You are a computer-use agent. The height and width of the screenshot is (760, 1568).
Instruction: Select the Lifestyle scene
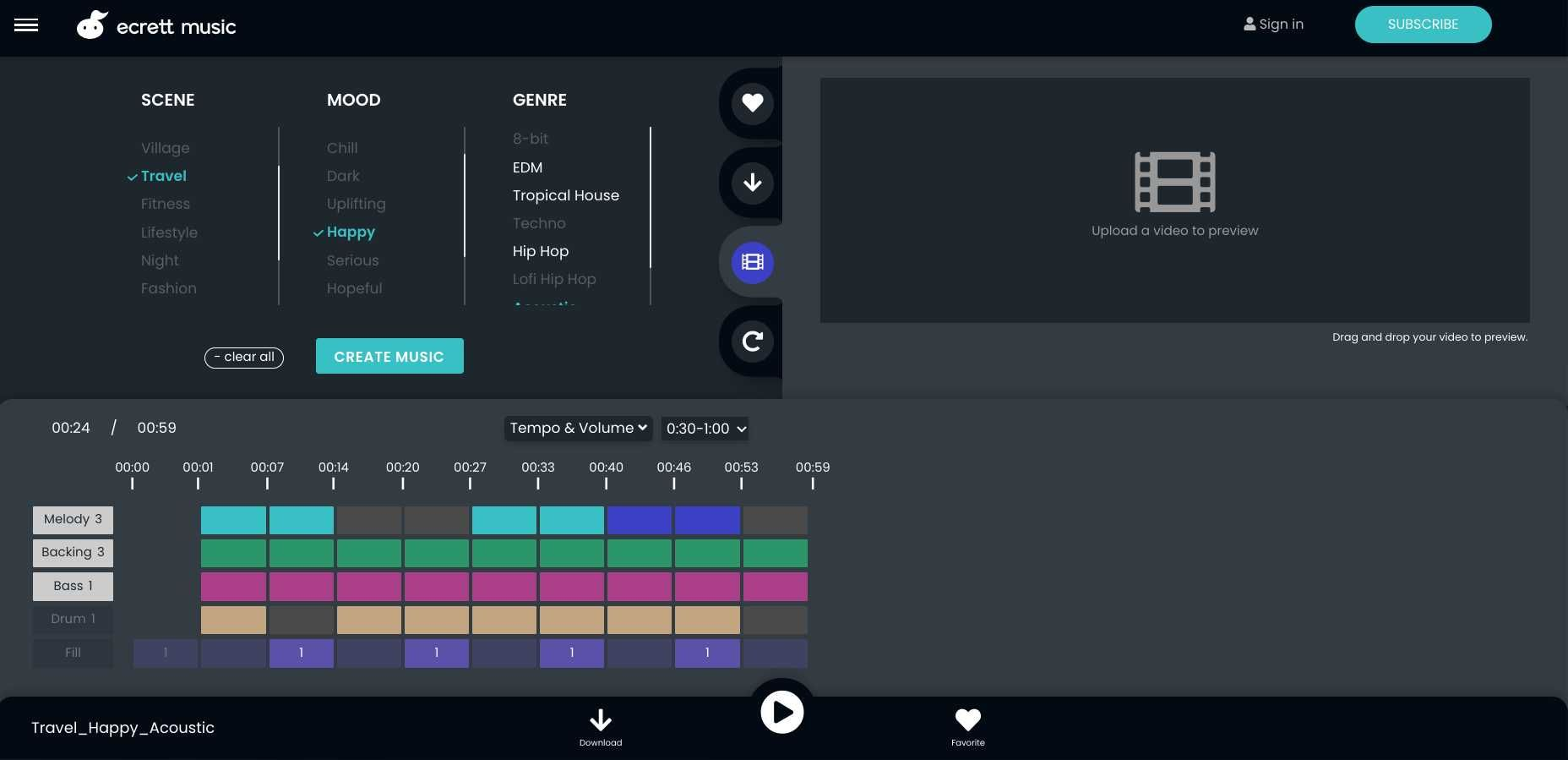click(x=169, y=232)
